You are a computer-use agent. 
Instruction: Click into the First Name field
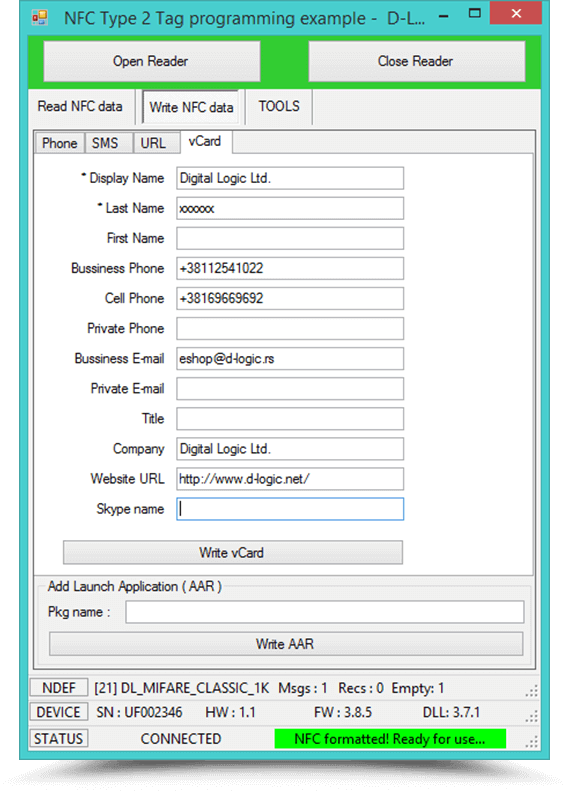point(290,238)
